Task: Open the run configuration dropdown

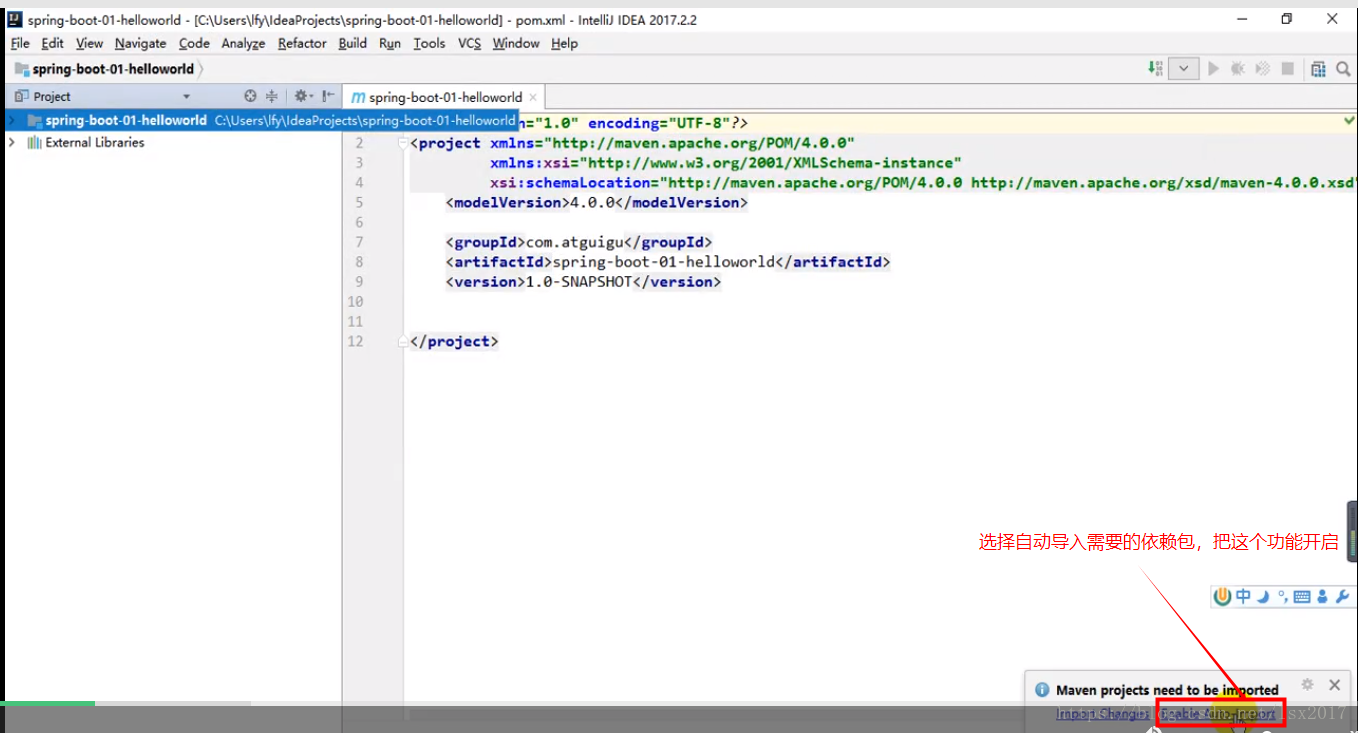Action: click(1184, 69)
